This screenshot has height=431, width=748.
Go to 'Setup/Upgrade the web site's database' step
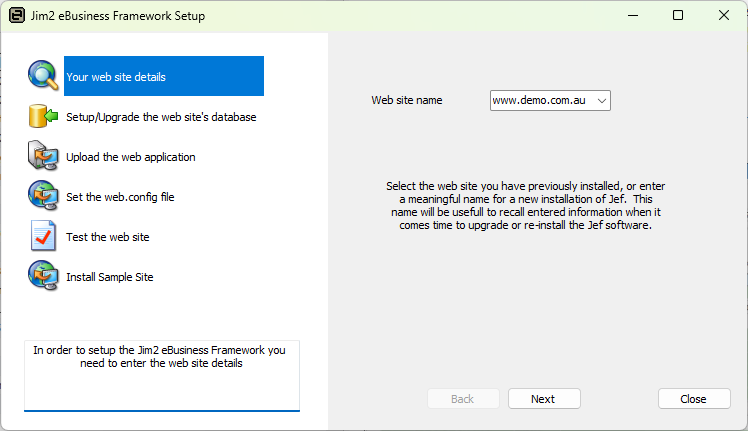161,117
